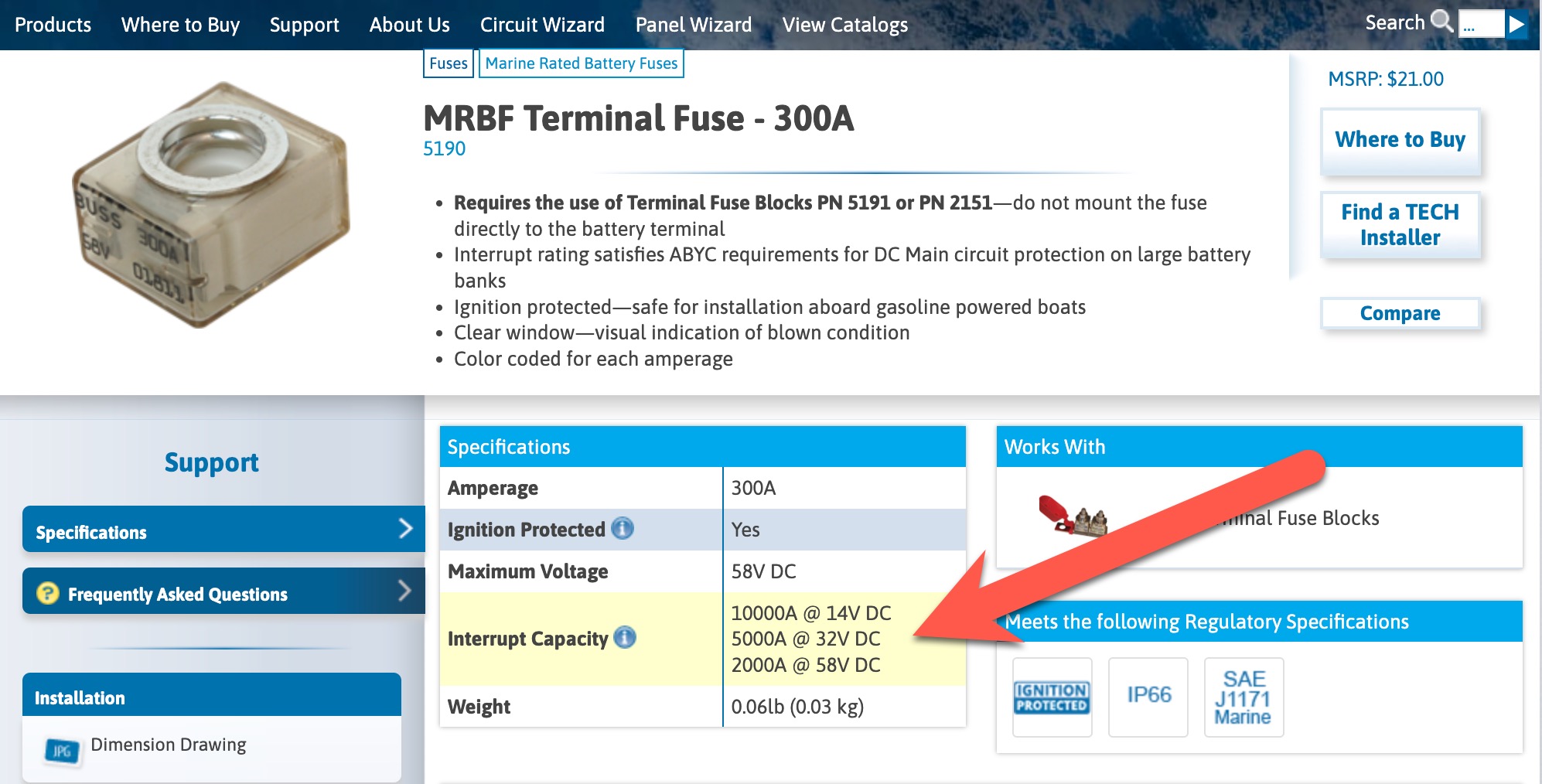This screenshot has width=1542, height=784.
Task: Open the Circuit Wizard menu item
Action: tap(542, 25)
